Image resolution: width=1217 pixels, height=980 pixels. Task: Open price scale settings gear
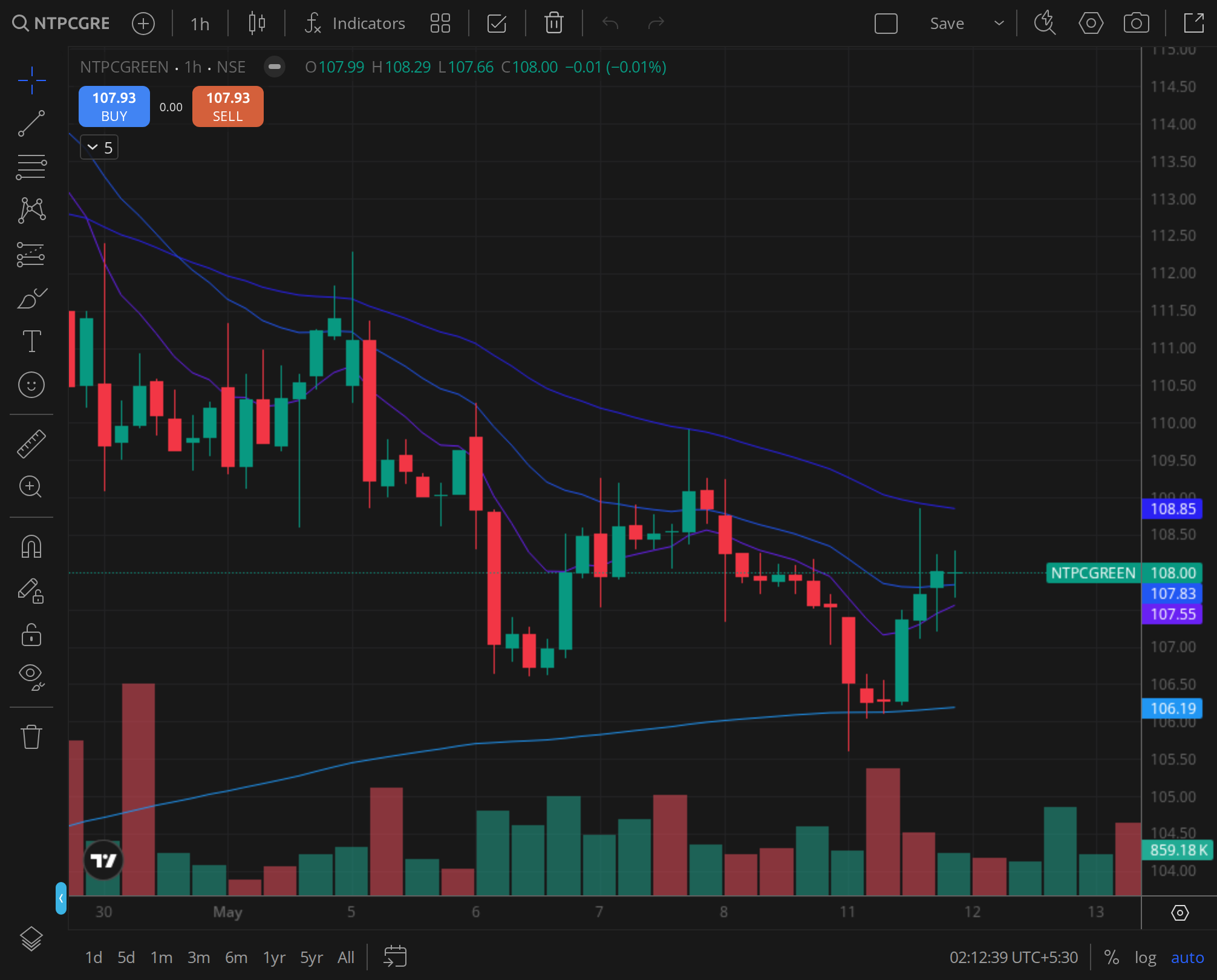pos(1180,912)
